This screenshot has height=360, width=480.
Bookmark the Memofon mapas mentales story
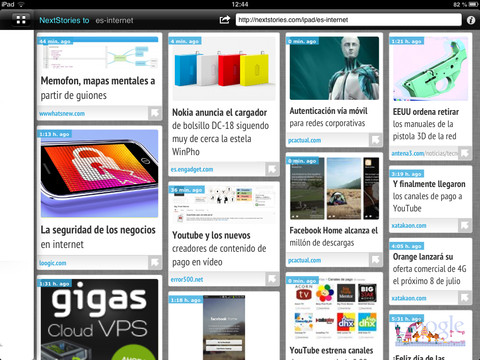tap(155, 113)
